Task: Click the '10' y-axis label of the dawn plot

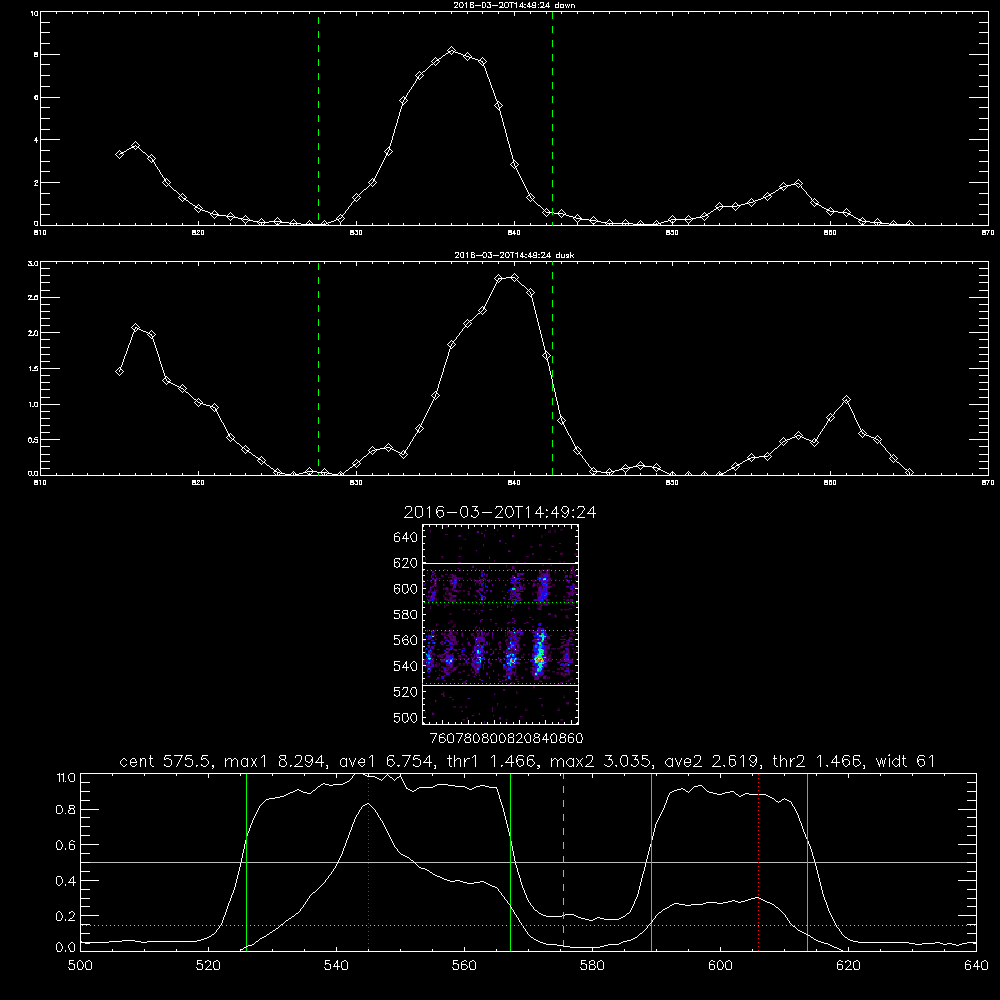Action: 34,13
